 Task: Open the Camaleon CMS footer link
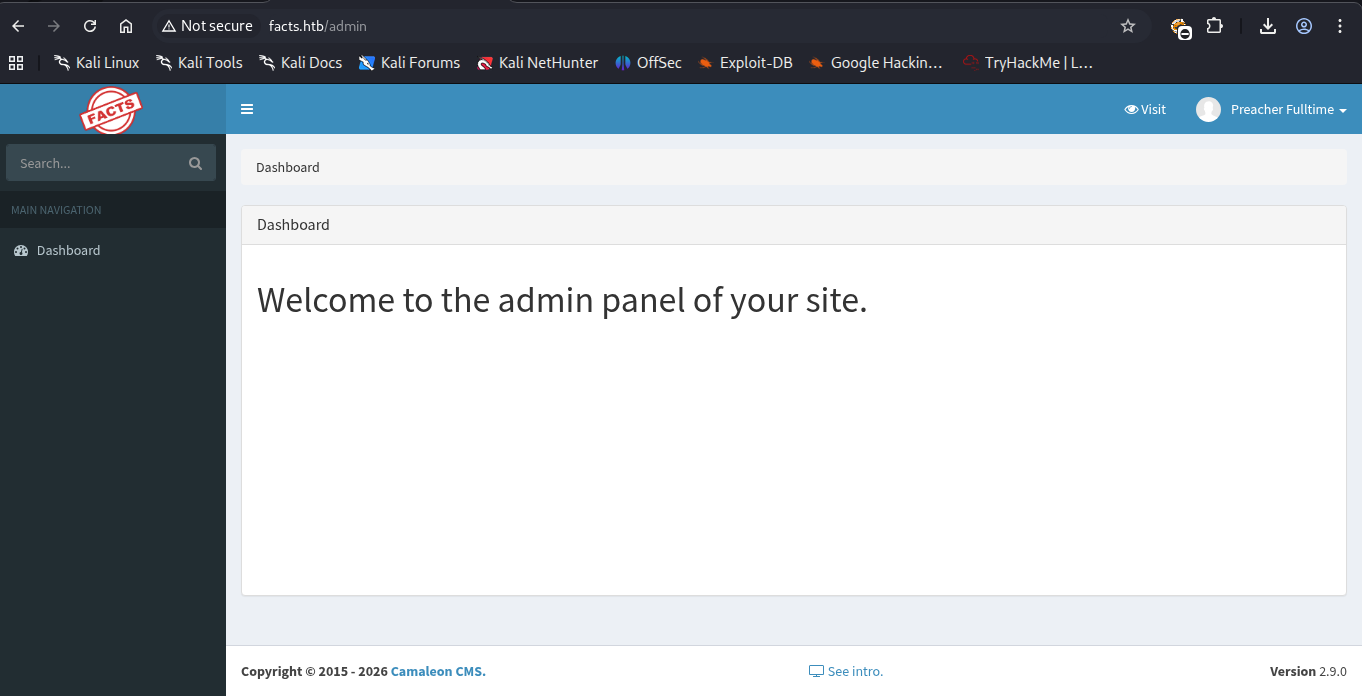click(x=438, y=672)
